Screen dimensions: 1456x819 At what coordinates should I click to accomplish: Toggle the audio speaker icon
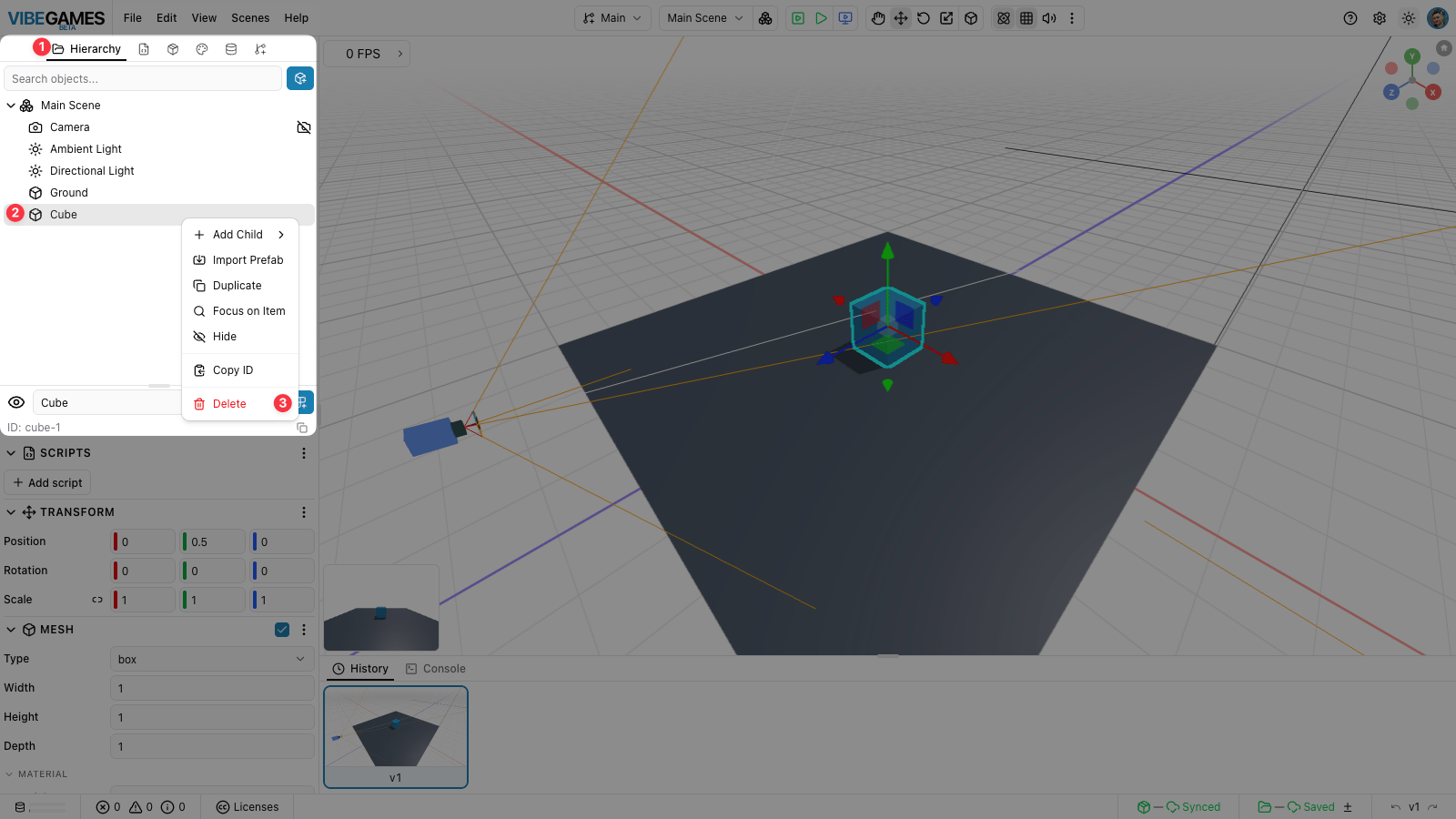[x=1049, y=18]
